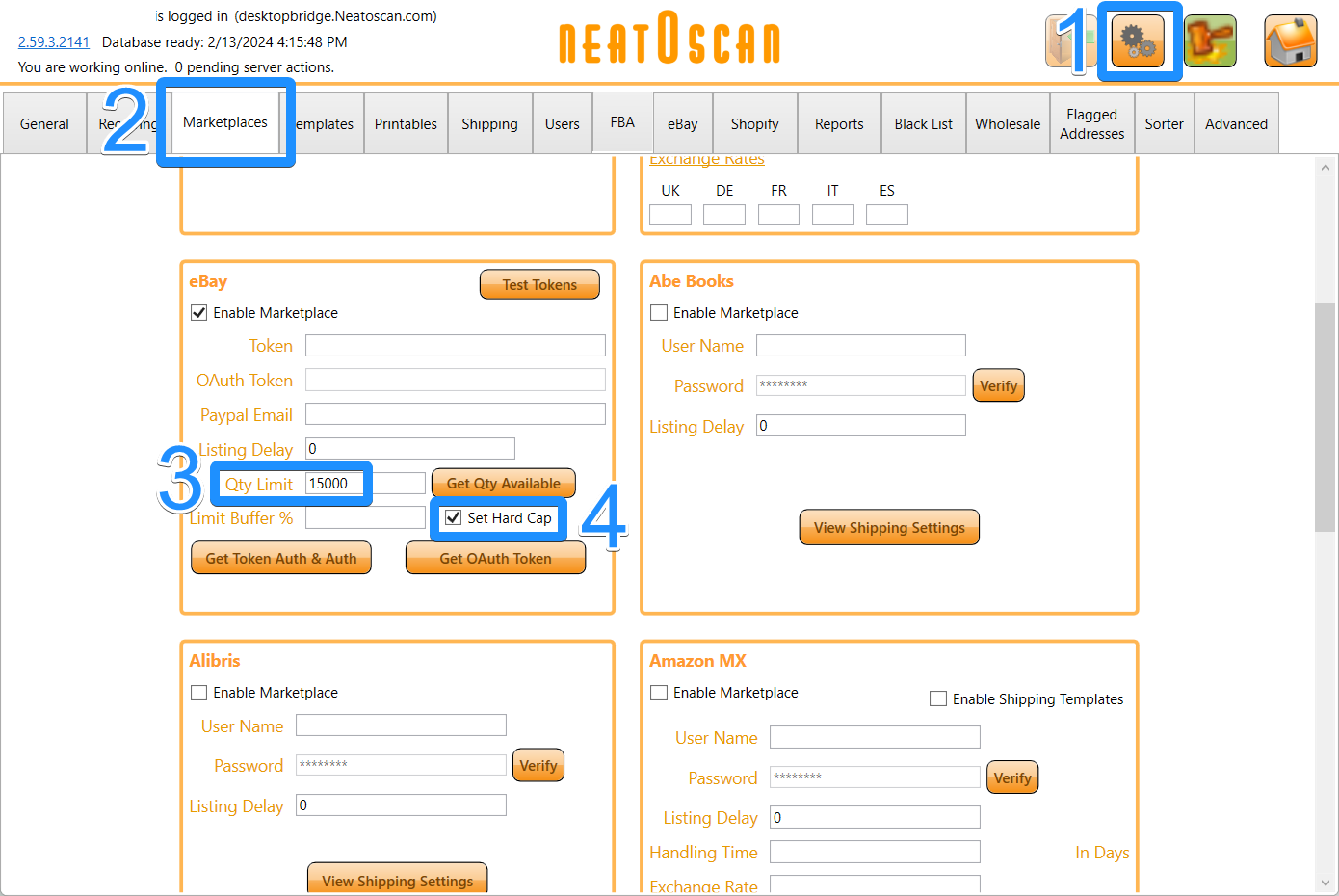Click Abe Books Listing Delay field
Viewport: 1339px width, 896px height.
861,425
